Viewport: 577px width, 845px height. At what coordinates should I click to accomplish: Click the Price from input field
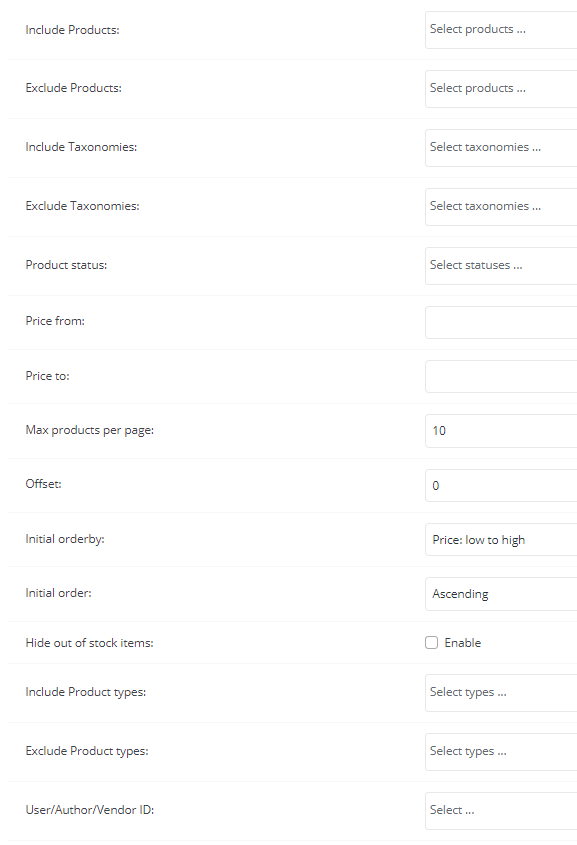pyautogui.click(x=501, y=322)
